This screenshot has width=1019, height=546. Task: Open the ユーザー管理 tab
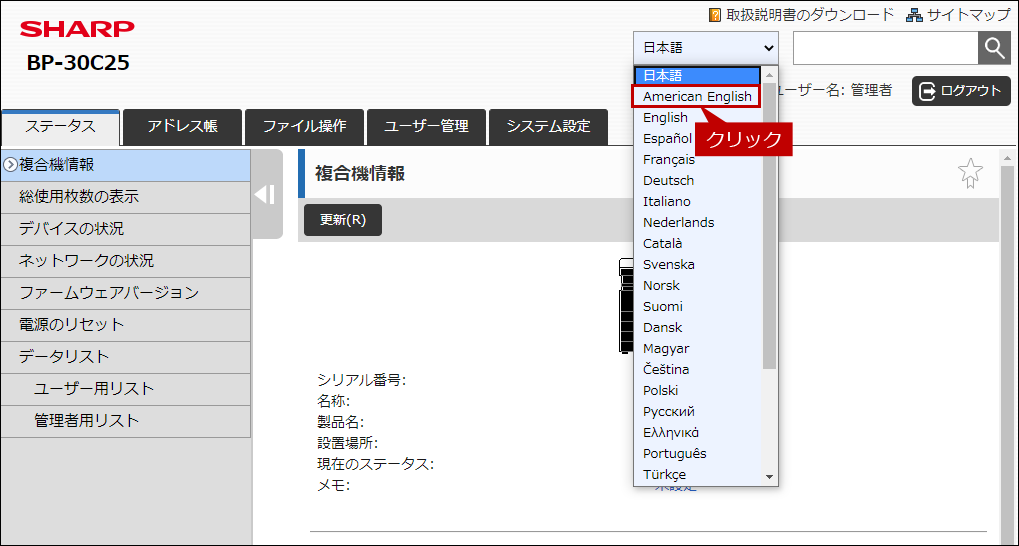coord(426,127)
